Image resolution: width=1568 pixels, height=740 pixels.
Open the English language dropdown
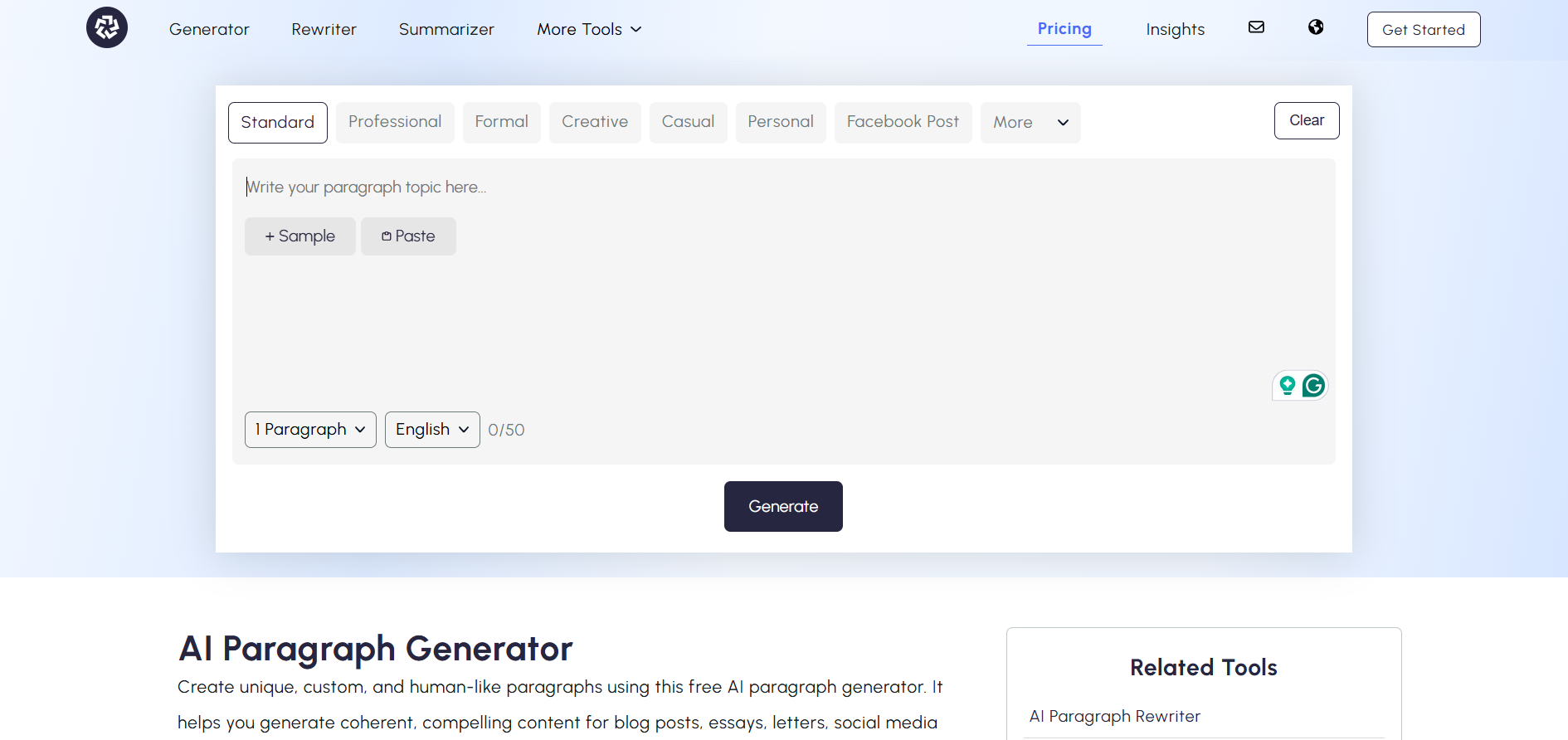(432, 430)
